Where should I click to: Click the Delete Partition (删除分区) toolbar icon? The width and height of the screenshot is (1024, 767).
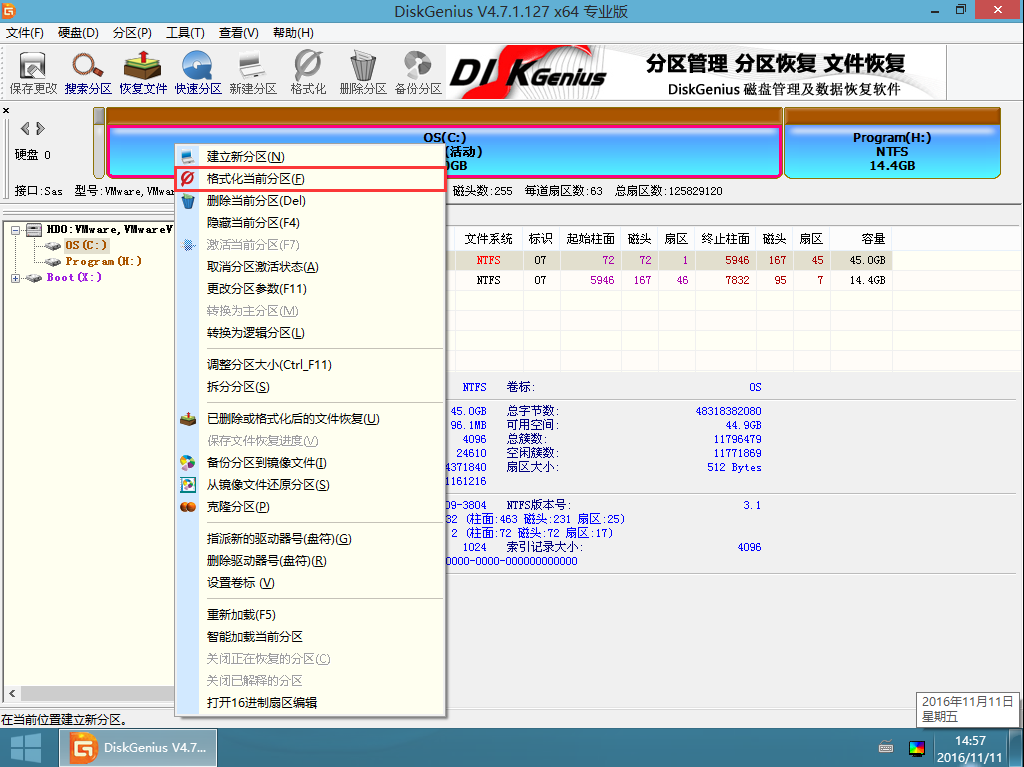362,73
